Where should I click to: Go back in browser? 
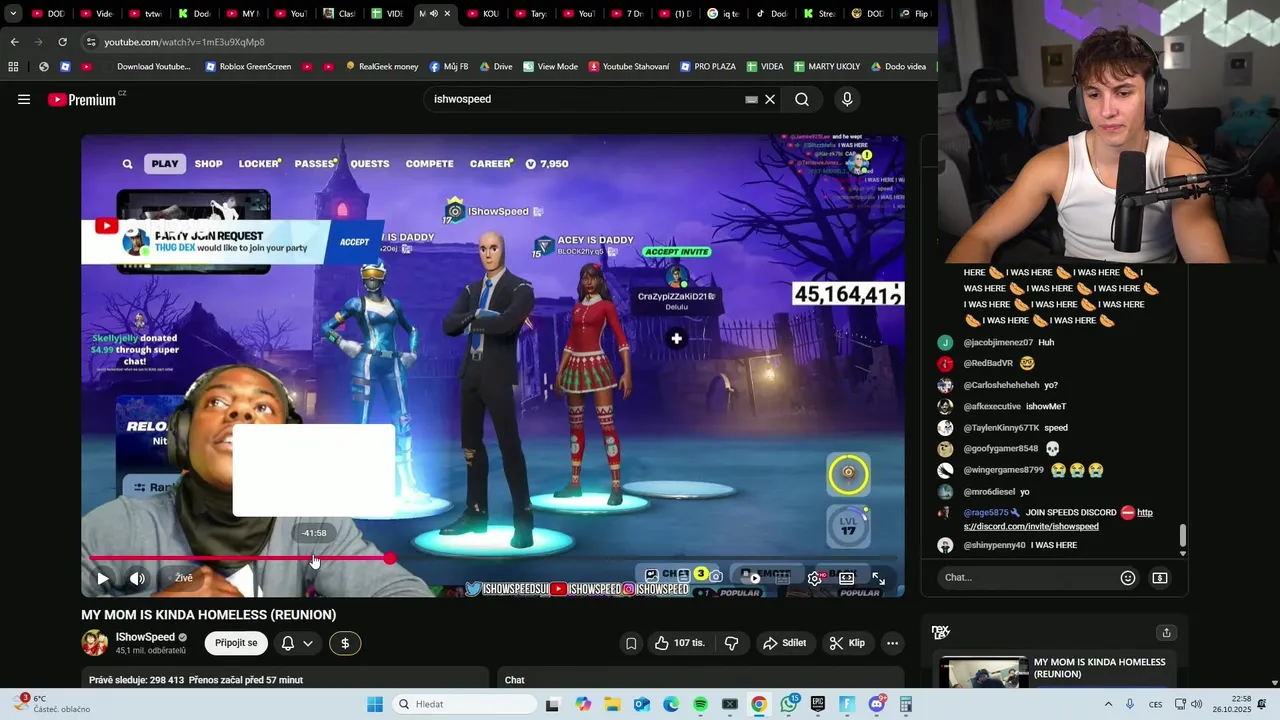tap(14, 42)
